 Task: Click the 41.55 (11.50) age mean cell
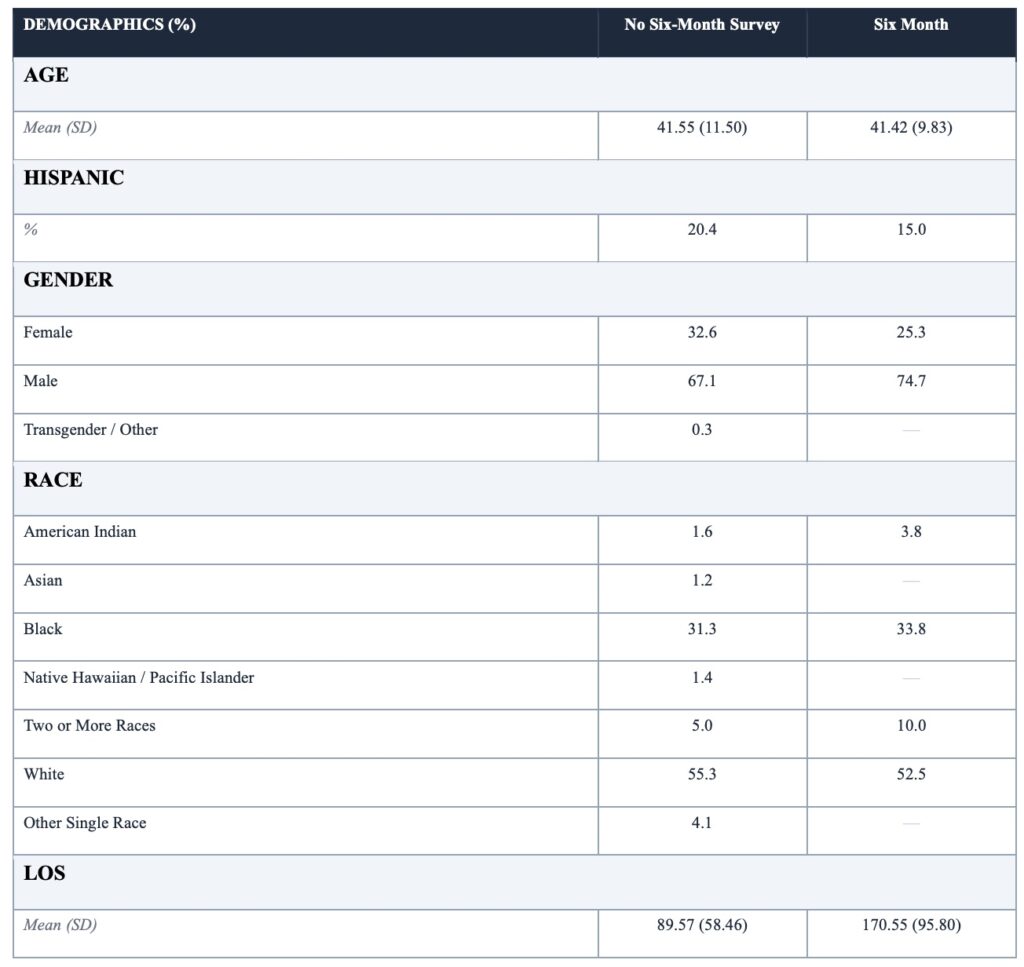pos(702,127)
